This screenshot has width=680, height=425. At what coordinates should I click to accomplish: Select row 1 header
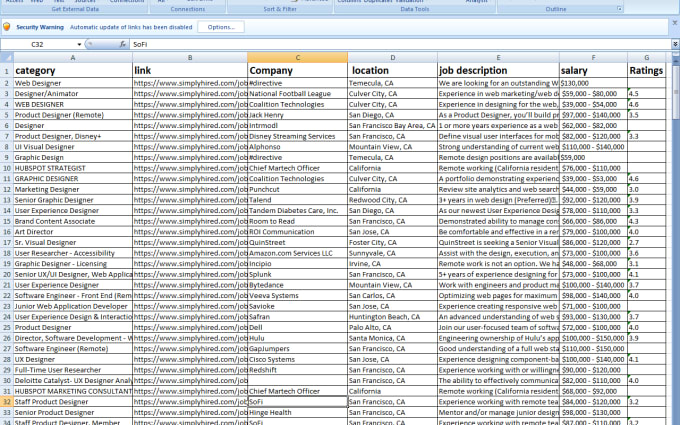7,71
